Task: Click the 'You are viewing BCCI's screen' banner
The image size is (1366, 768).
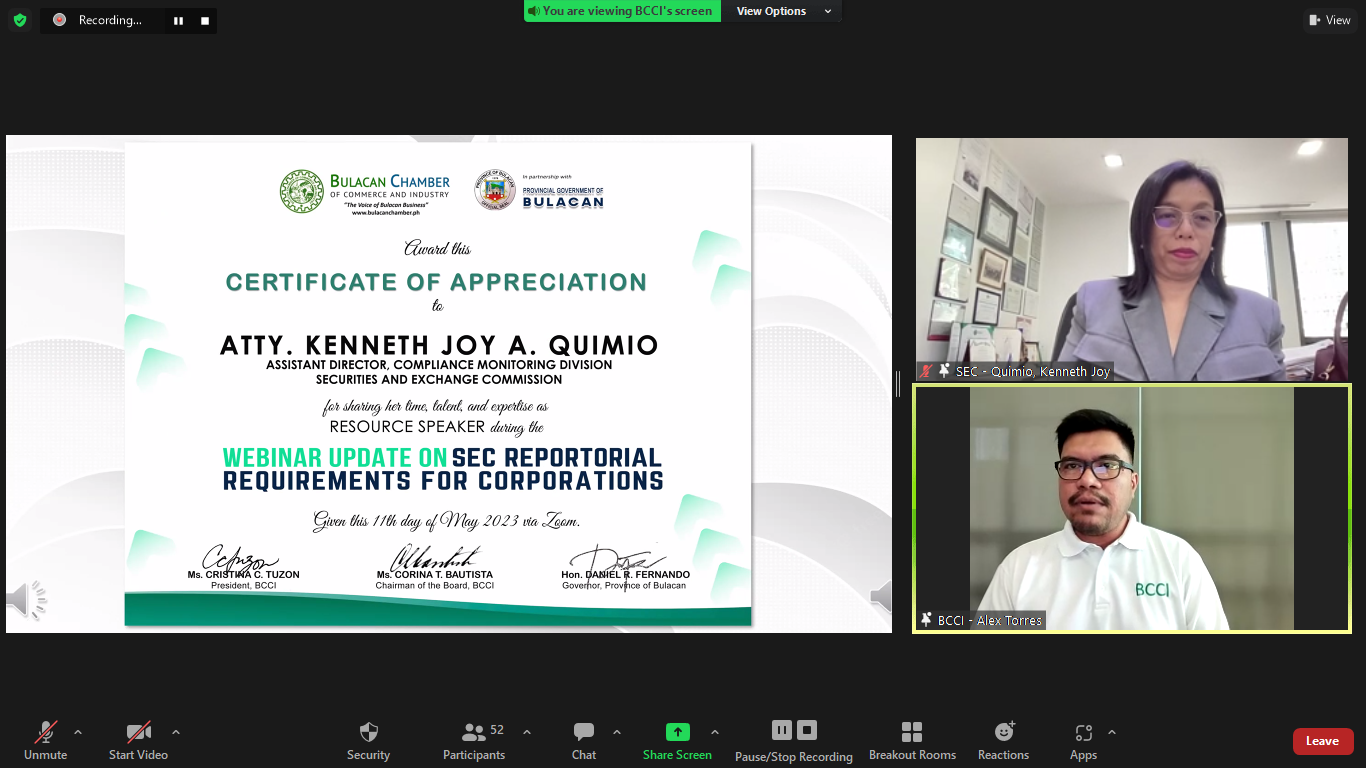Action: (x=622, y=11)
